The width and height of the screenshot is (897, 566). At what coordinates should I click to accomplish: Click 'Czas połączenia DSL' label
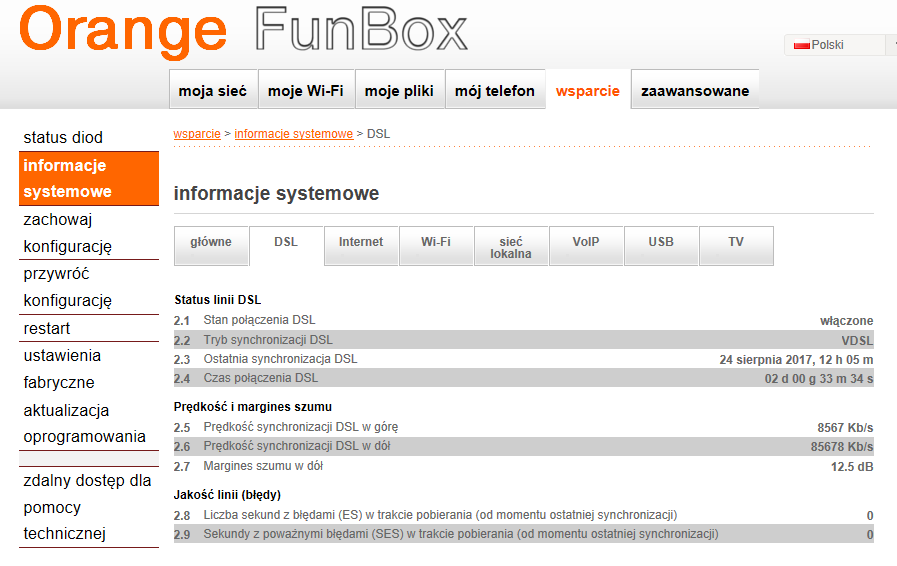click(261, 378)
